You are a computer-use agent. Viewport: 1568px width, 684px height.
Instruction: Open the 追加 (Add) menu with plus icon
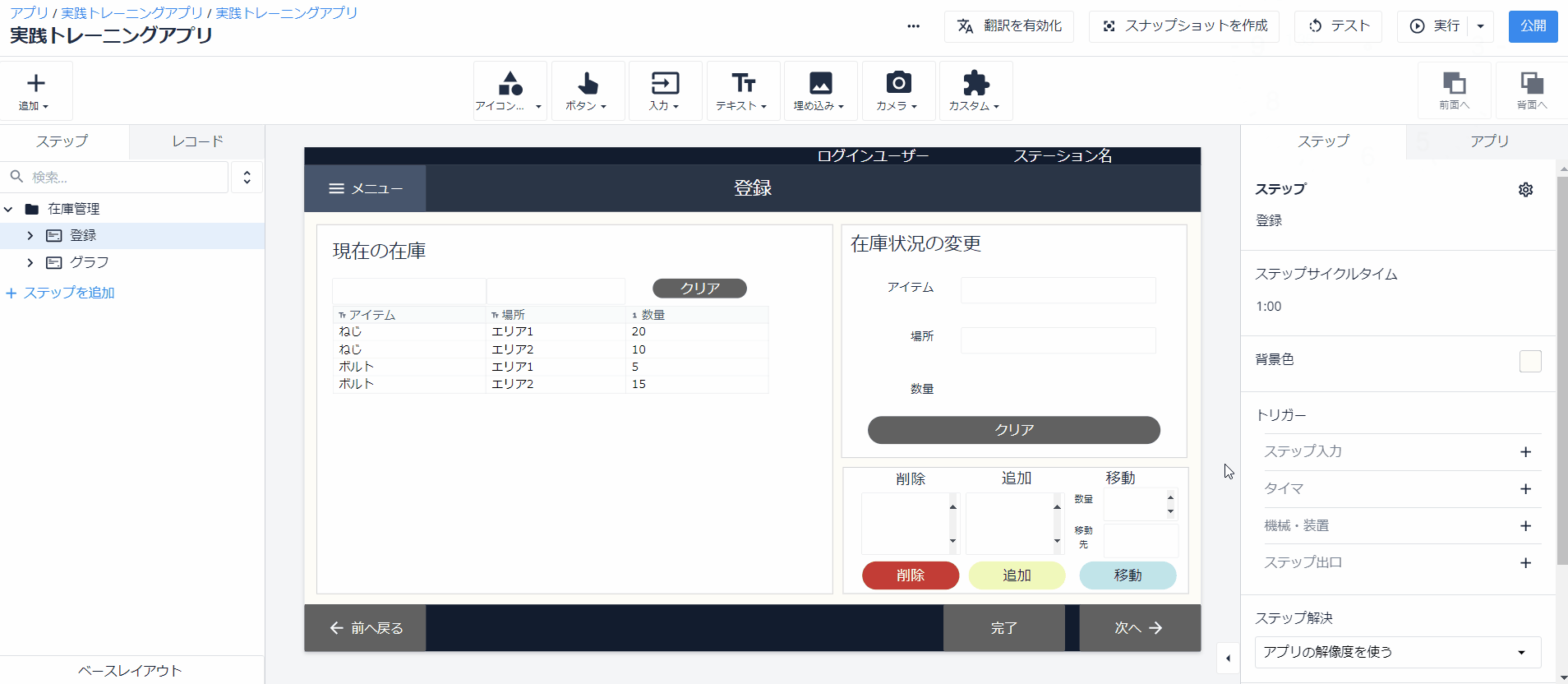click(x=35, y=90)
